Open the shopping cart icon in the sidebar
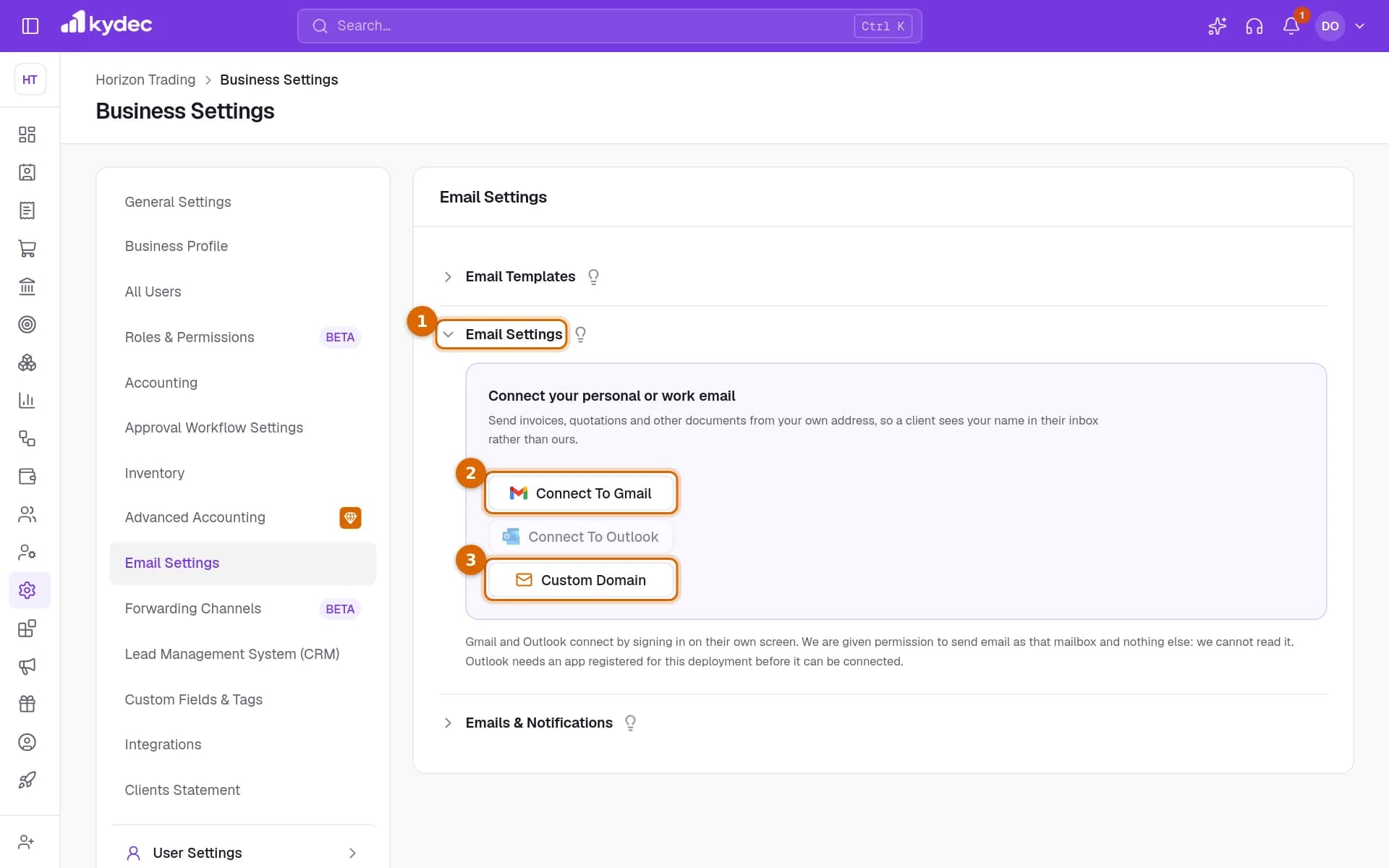The image size is (1389, 868). (x=27, y=248)
